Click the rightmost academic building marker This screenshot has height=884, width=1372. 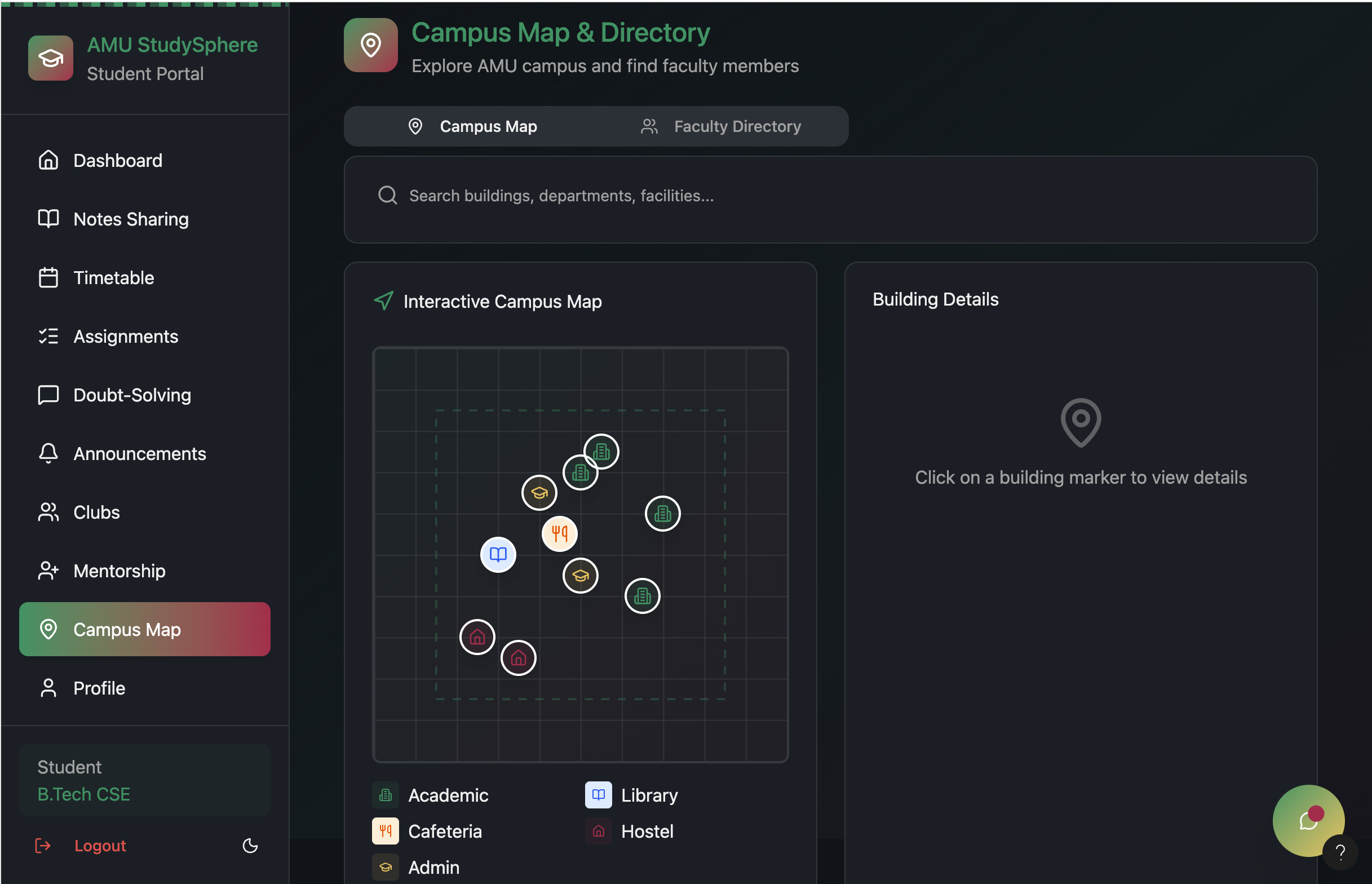pos(663,513)
